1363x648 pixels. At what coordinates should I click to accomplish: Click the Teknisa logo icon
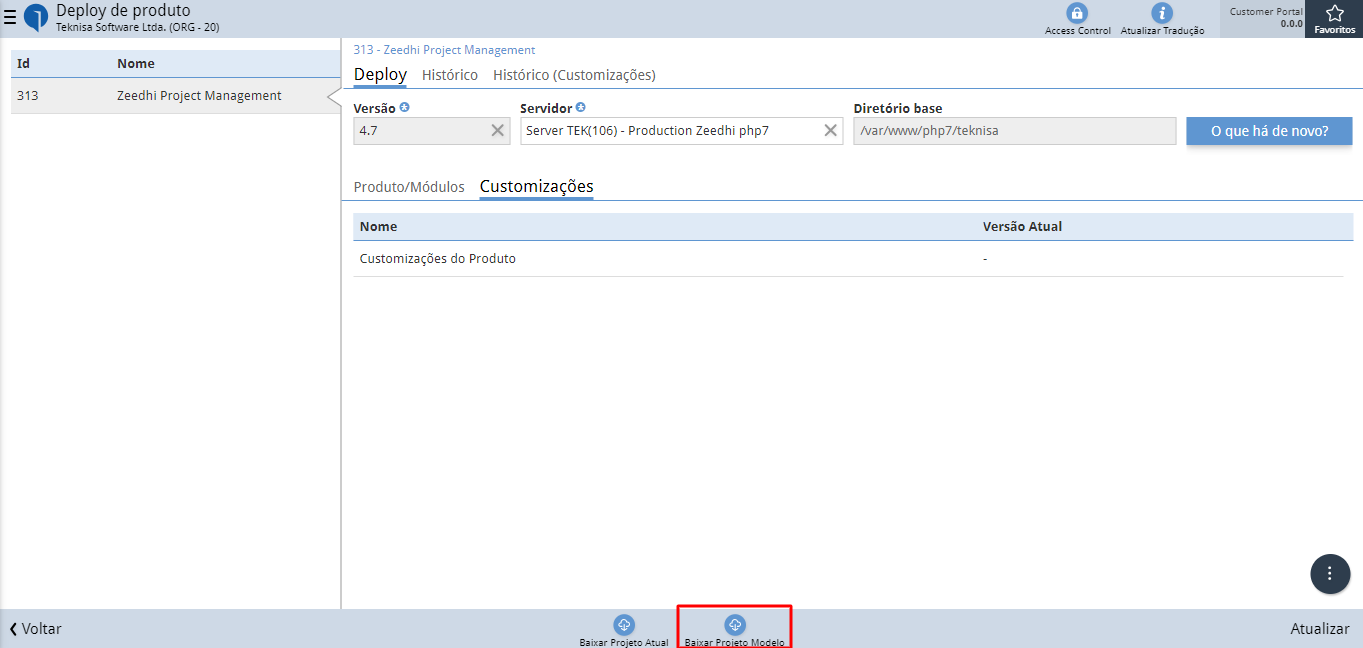[36, 17]
